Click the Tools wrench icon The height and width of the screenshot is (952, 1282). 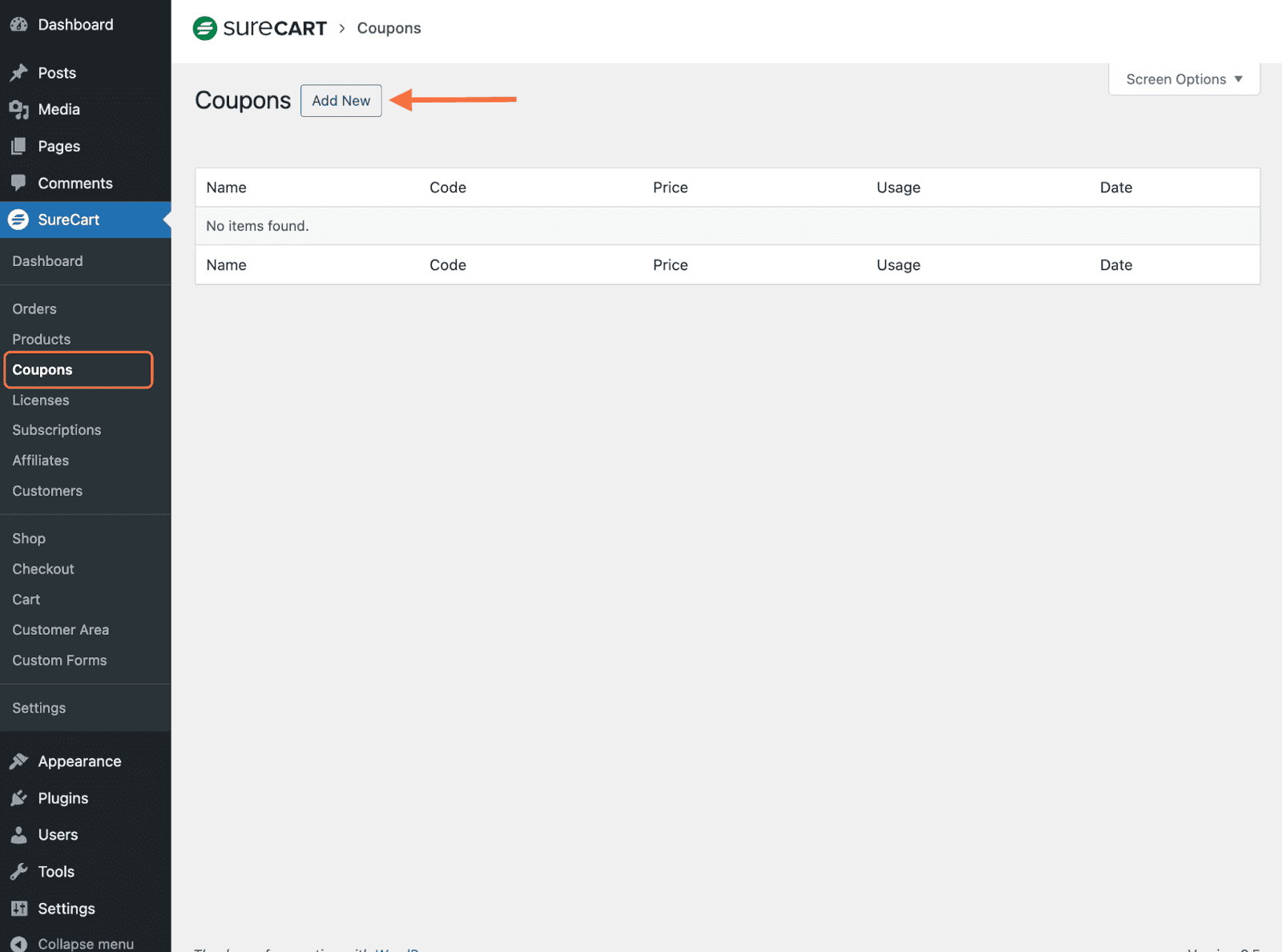point(18,872)
